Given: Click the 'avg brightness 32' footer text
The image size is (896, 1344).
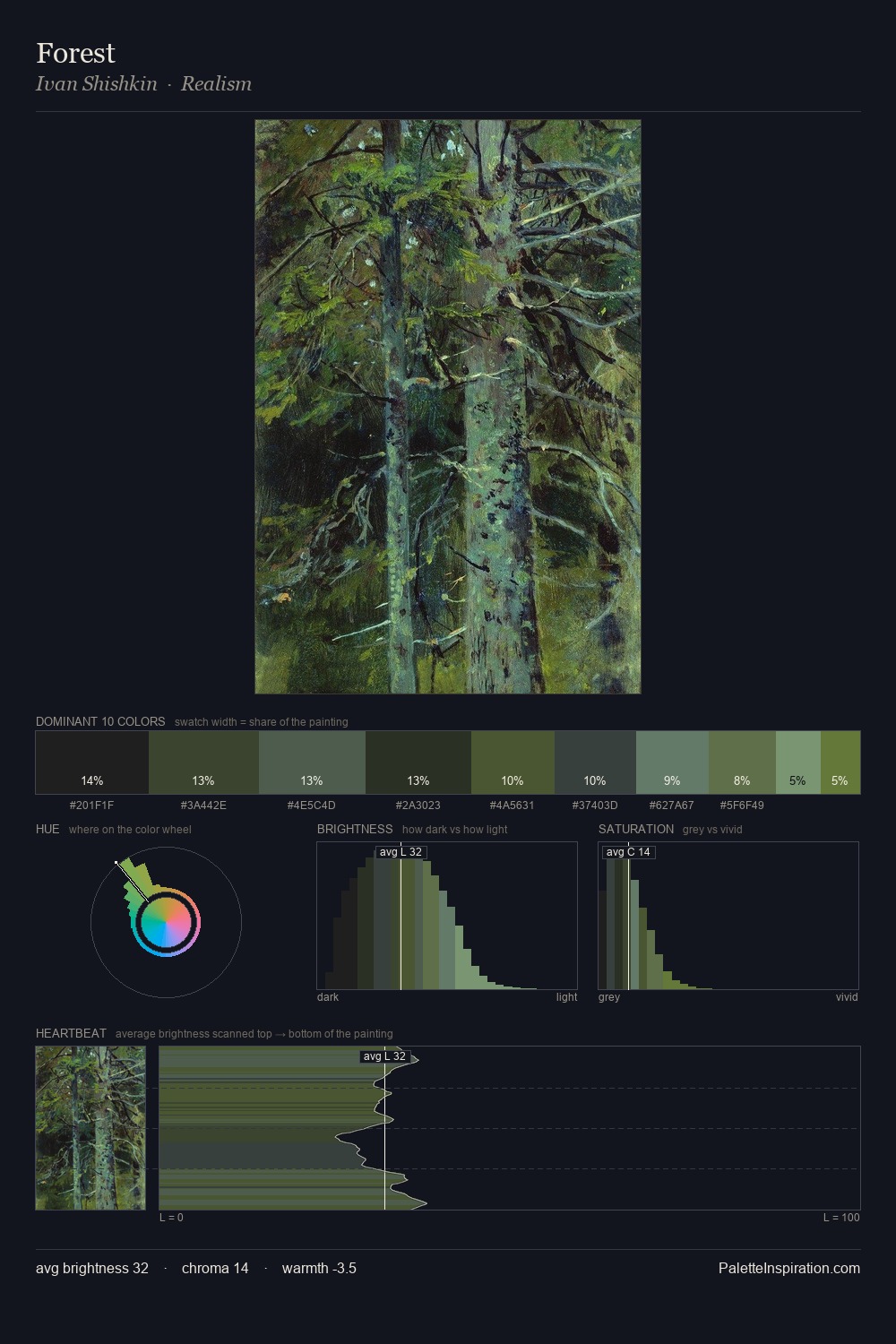Looking at the screenshot, I should pyautogui.click(x=92, y=1268).
